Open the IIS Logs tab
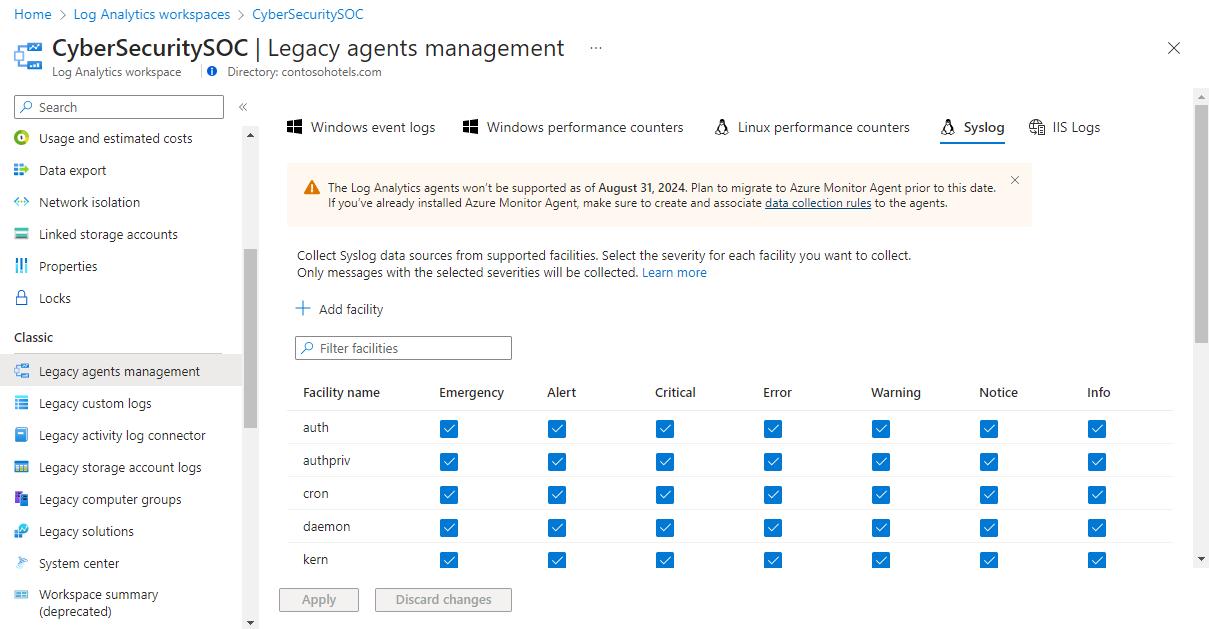The height and width of the screenshot is (629, 1209). tap(1064, 127)
